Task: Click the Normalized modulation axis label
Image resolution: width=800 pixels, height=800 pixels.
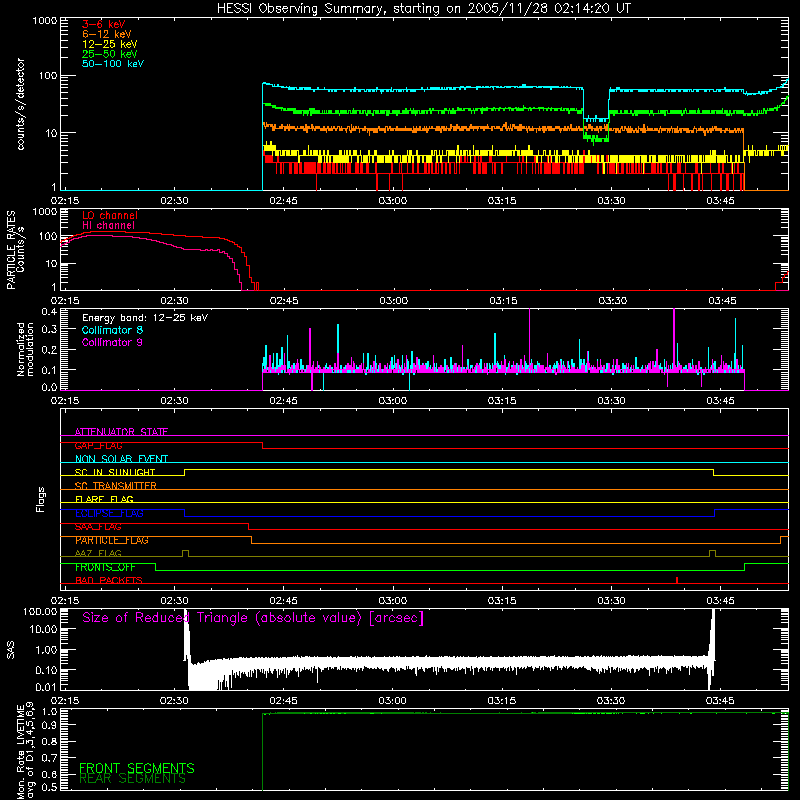Action: [26, 349]
